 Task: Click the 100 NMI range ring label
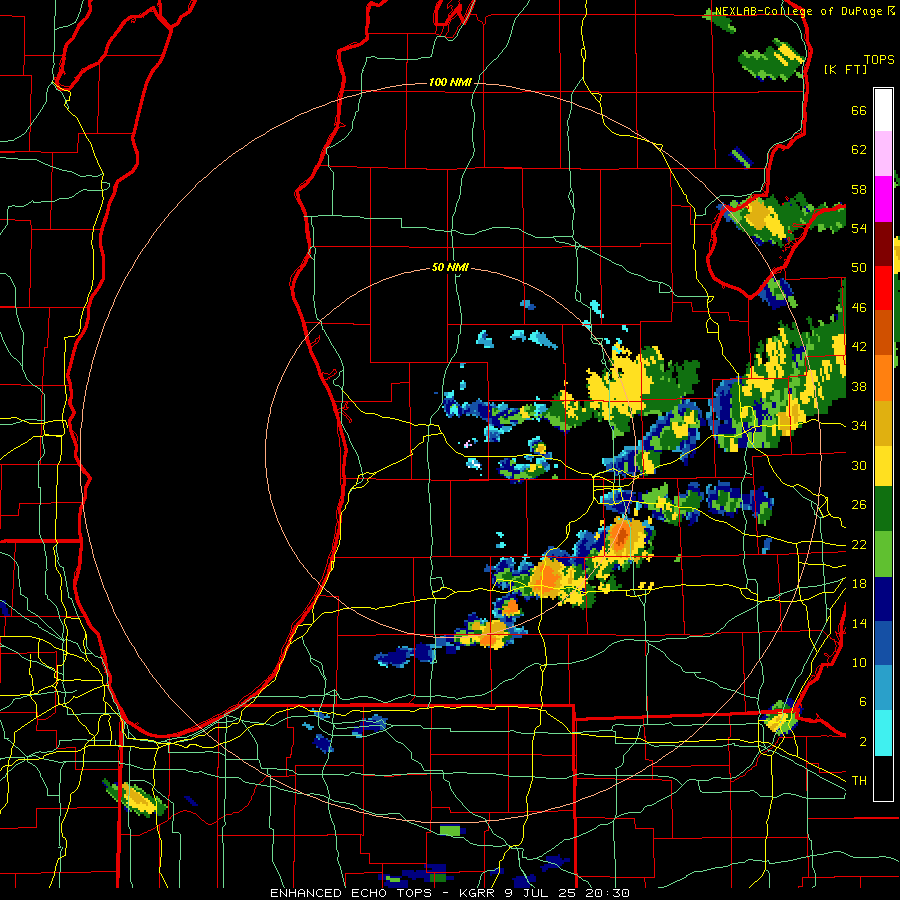click(x=450, y=83)
